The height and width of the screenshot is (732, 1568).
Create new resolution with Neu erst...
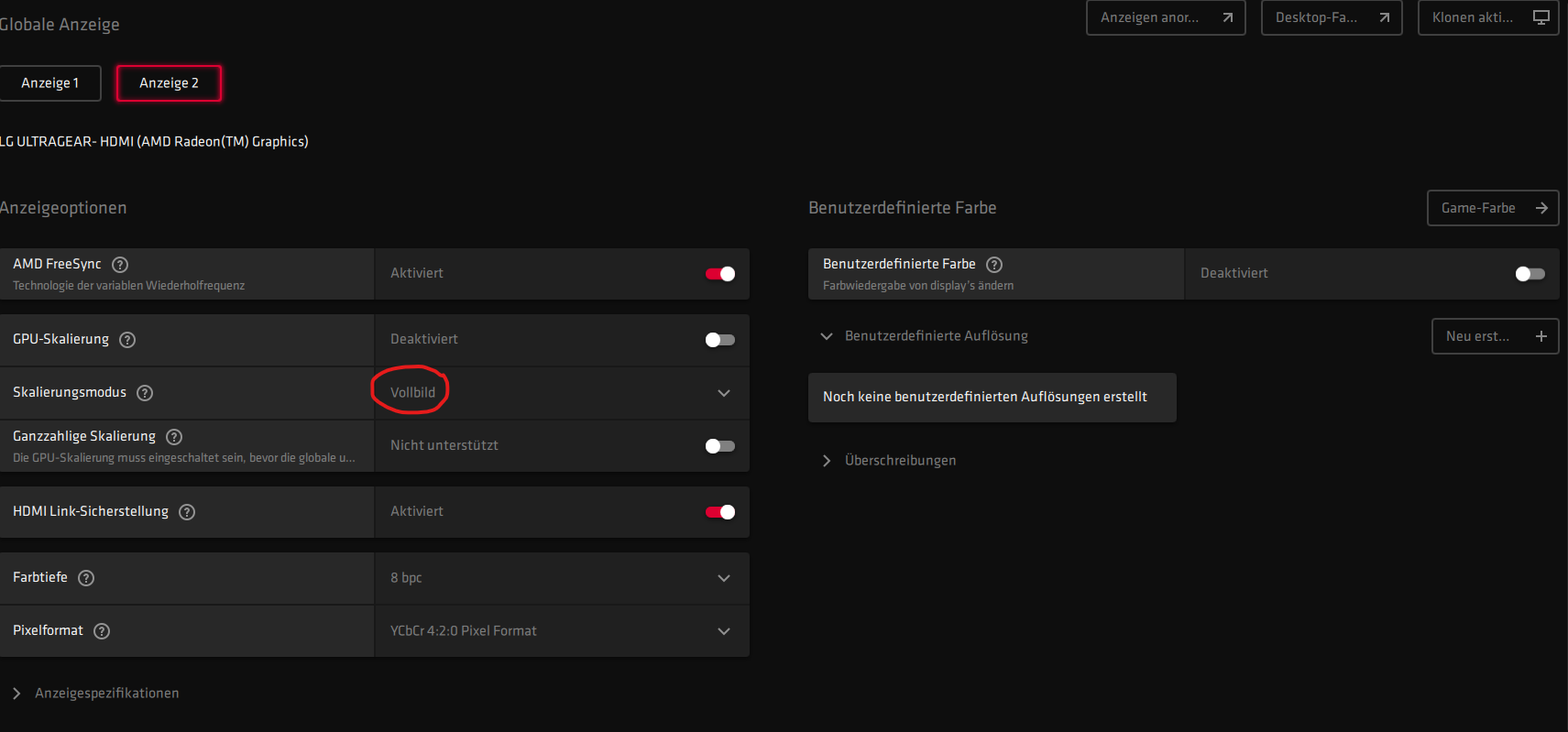[1495, 336]
